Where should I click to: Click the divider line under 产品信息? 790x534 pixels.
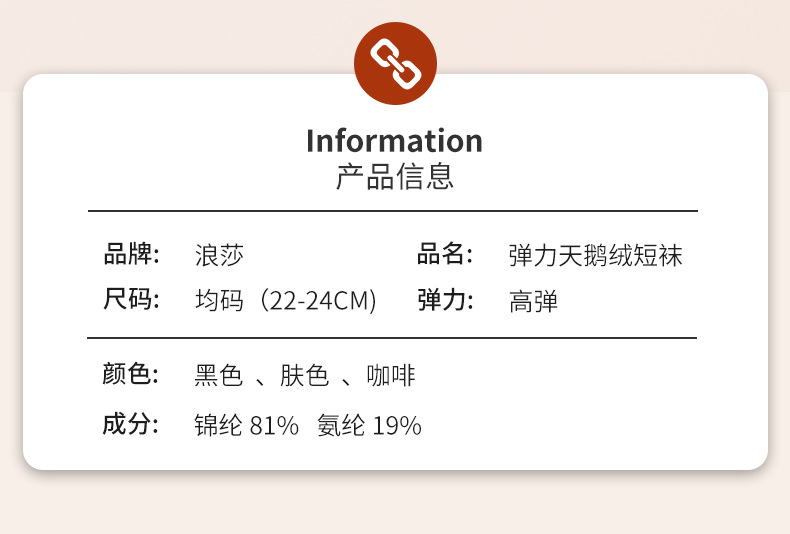coord(393,211)
